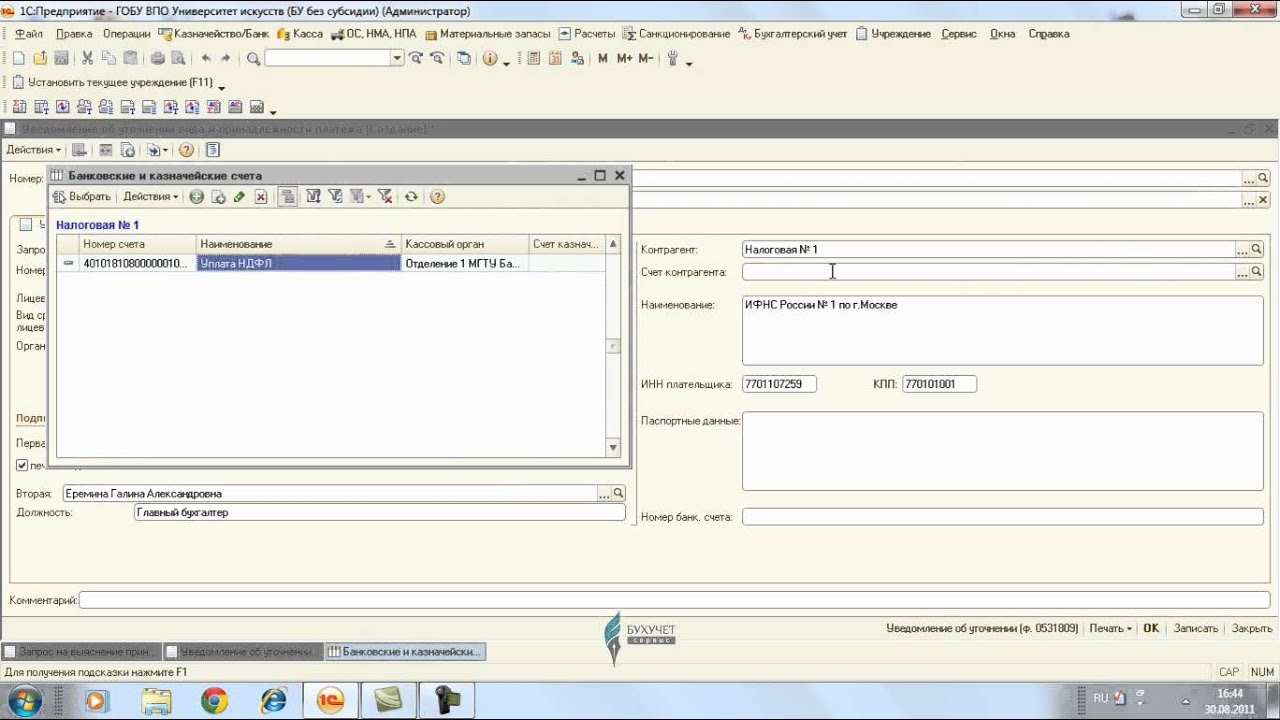Open help for the bank accounts window
The image size is (1280, 720).
point(437,197)
